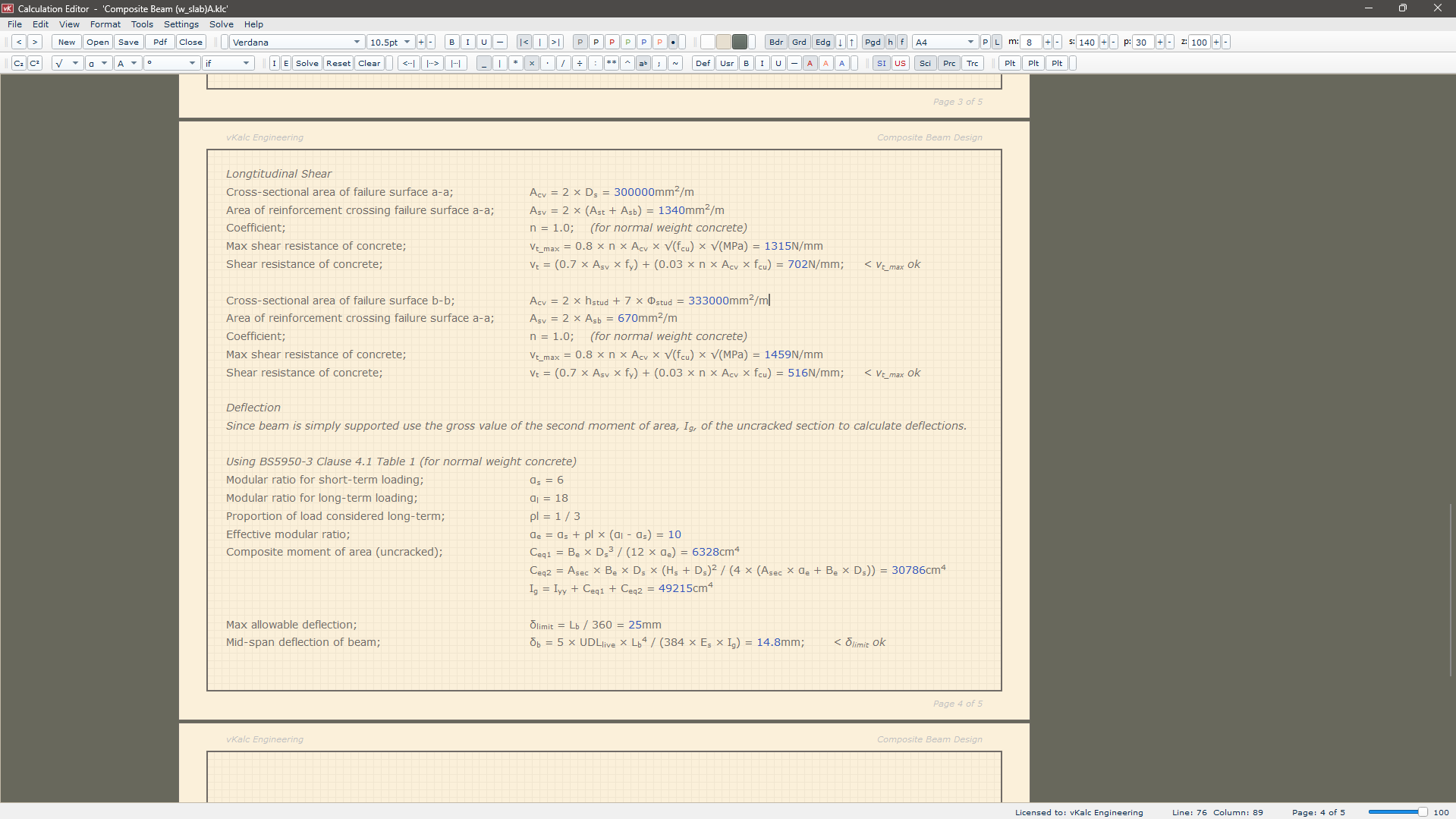The image size is (1456, 819).
Task: Select the dark gray background swatch
Action: pos(740,43)
